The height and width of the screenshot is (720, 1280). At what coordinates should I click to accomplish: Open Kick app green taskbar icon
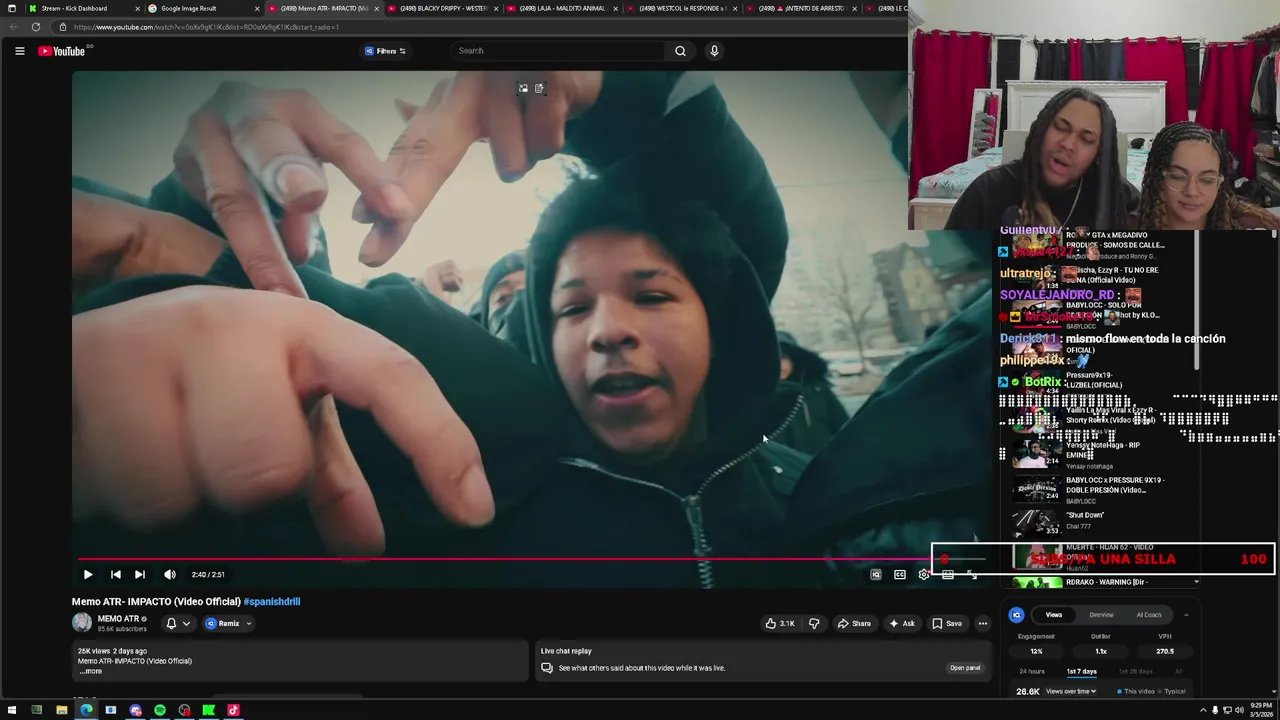point(208,710)
